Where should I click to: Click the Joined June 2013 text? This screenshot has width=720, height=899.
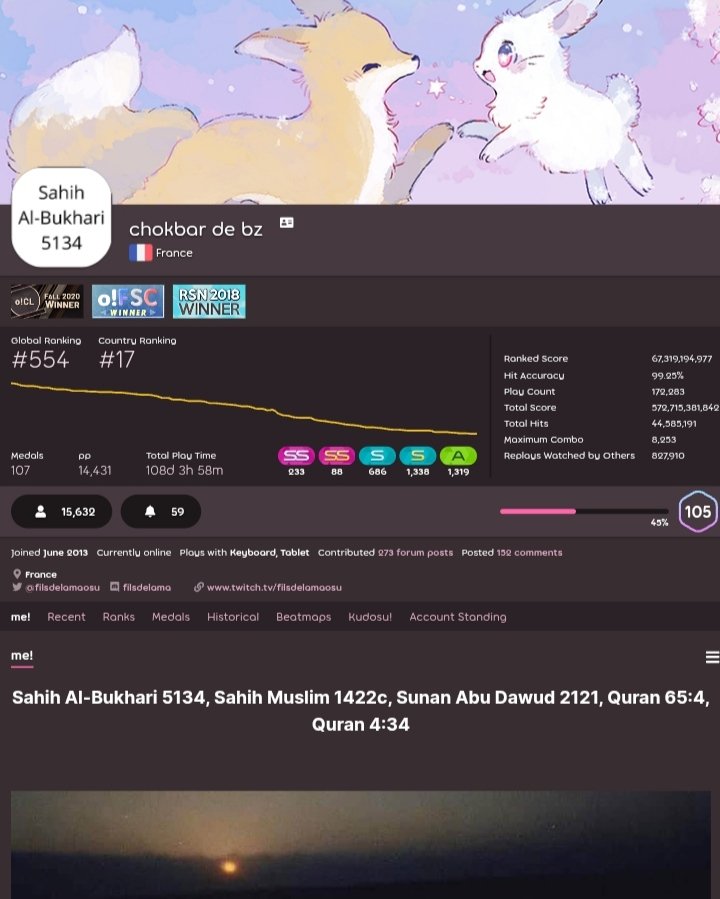[x=49, y=553]
